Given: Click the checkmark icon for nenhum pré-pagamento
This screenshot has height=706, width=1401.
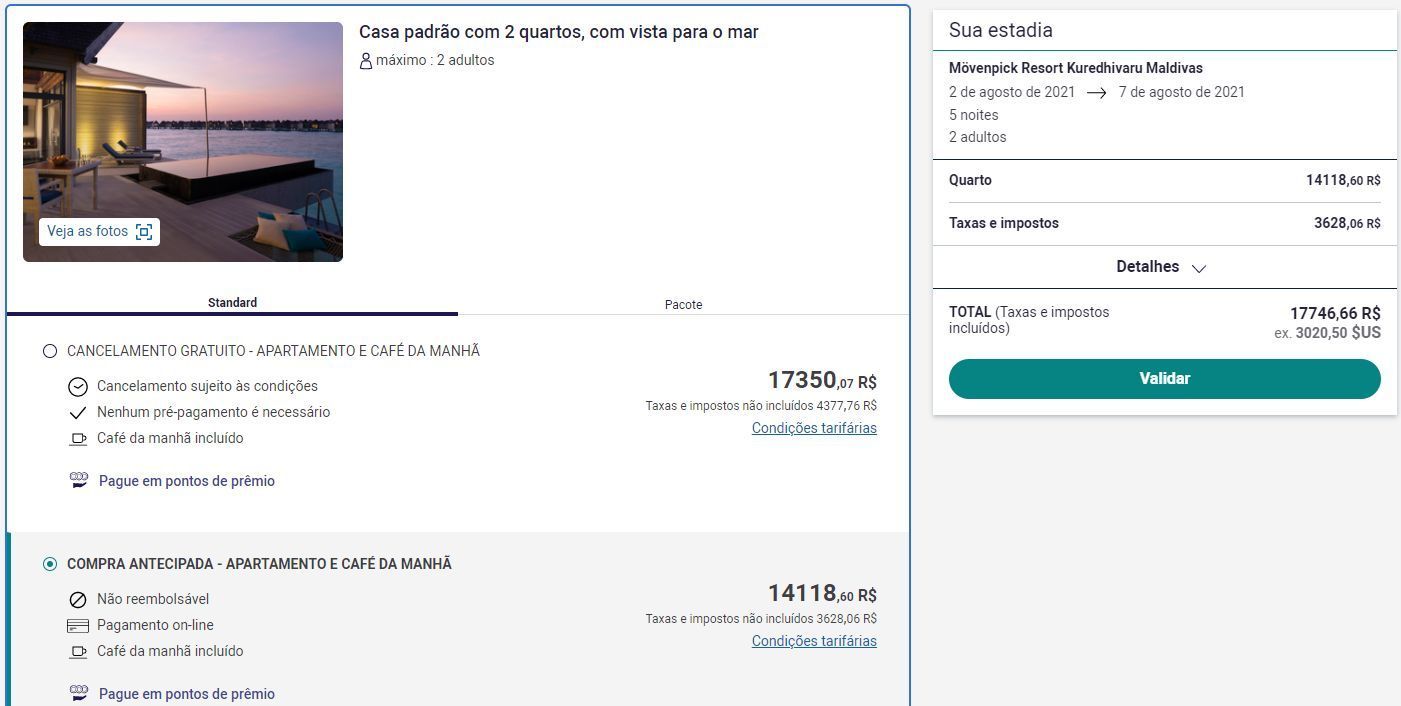Looking at the screenshot, I should [x=78, y=412].
